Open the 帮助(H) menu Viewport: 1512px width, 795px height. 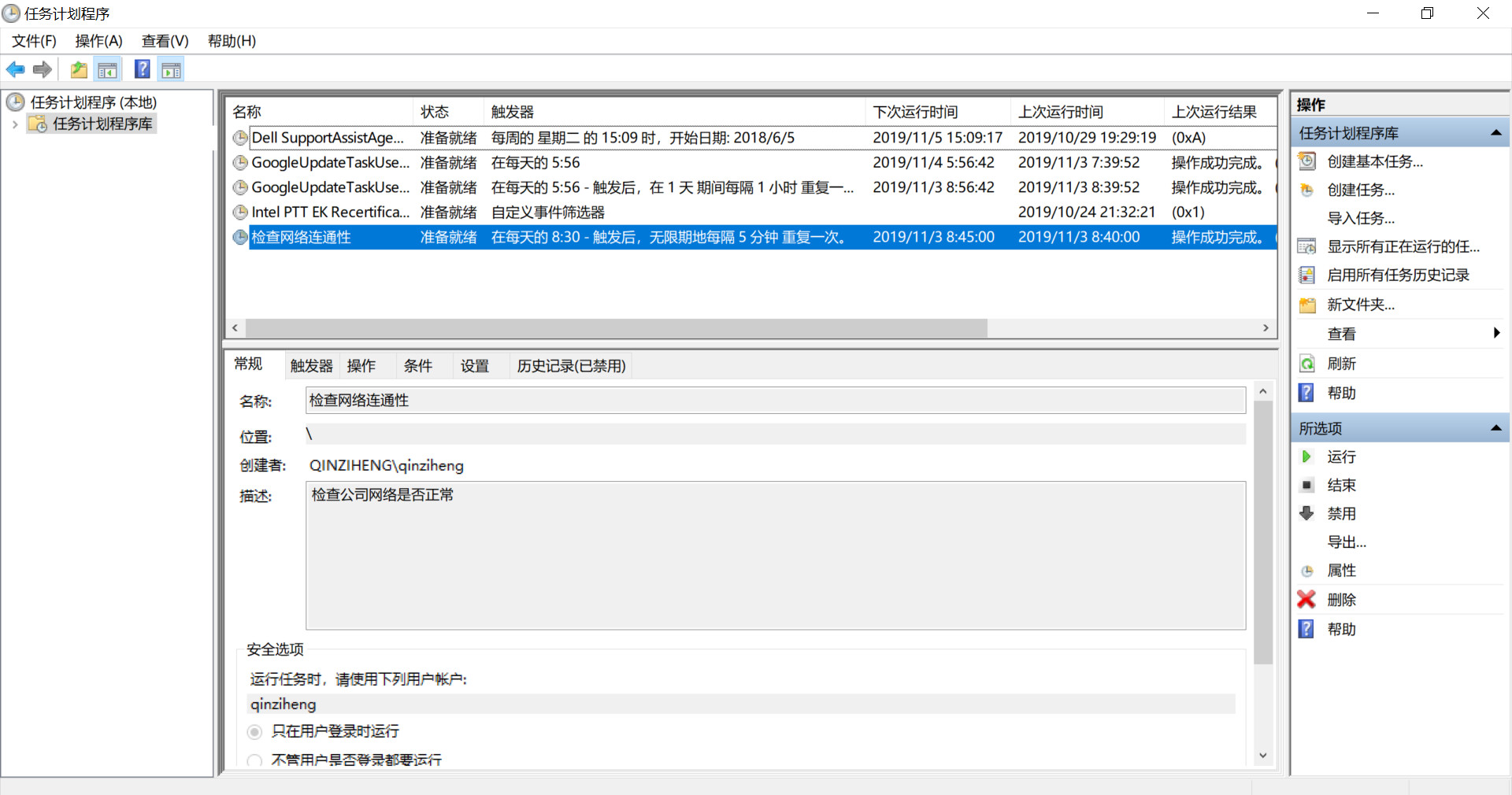click(232, 41)
